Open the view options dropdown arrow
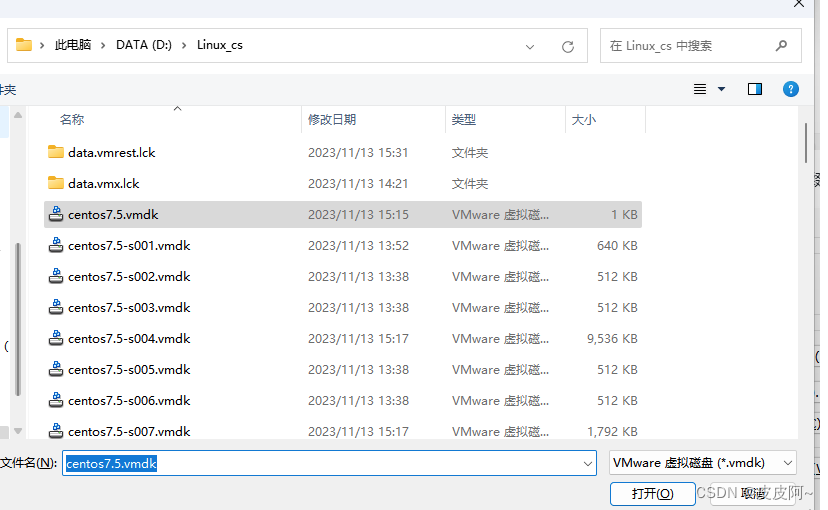Image resolution: width=828 pixels, height=510 pixels. [721, 89]
